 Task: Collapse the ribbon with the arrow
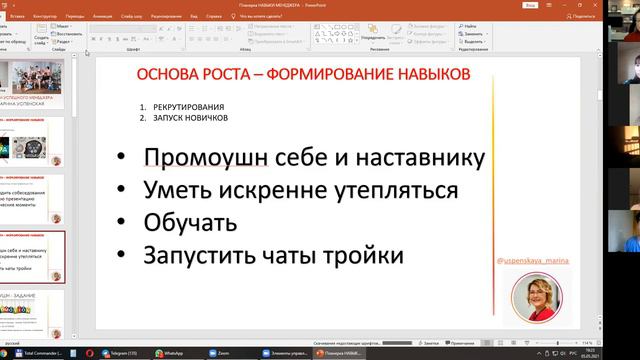[x=598, y=49]
